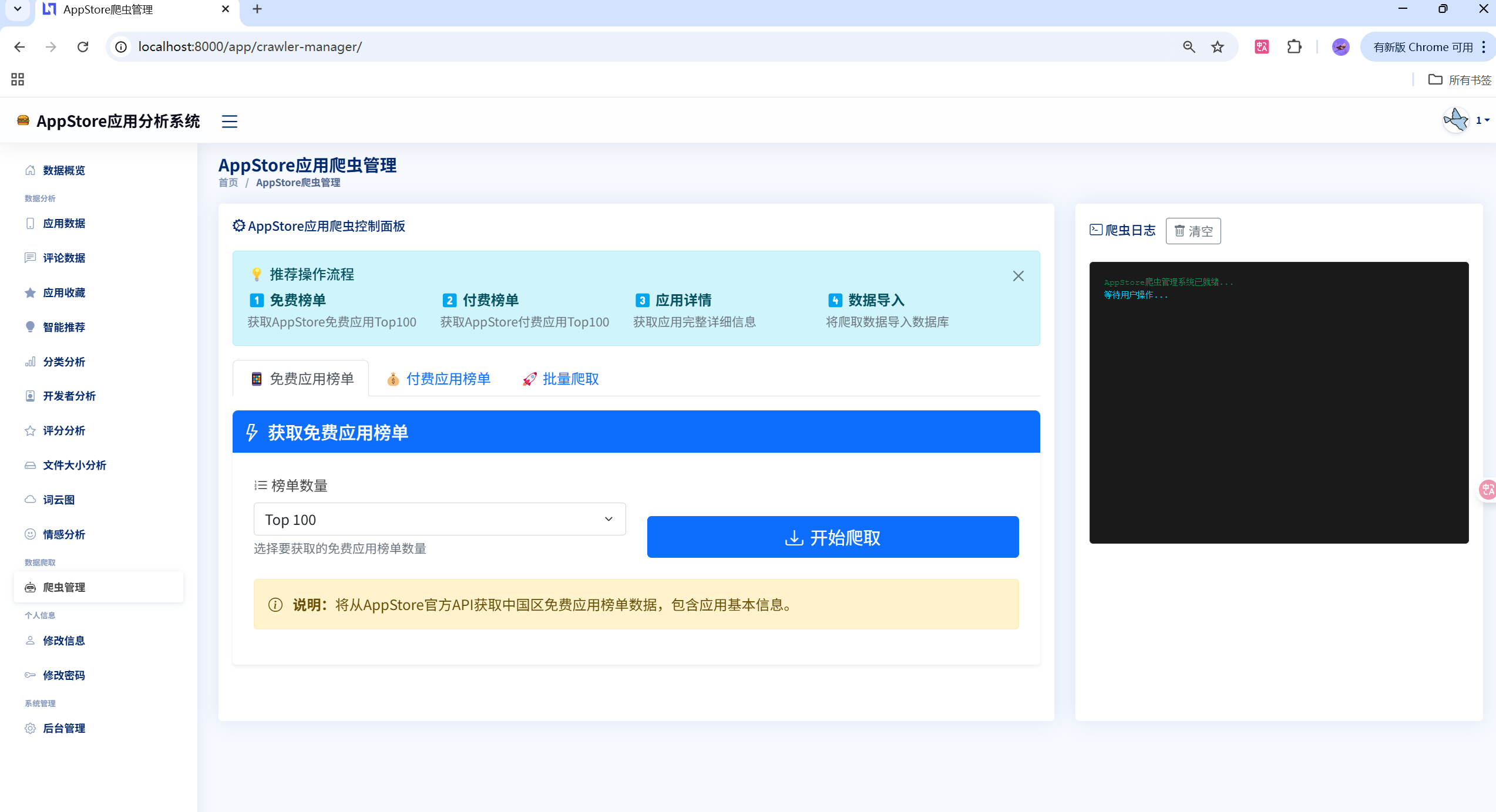
Task: Click the cloud icon for 词云图
Action: [30, 500]
